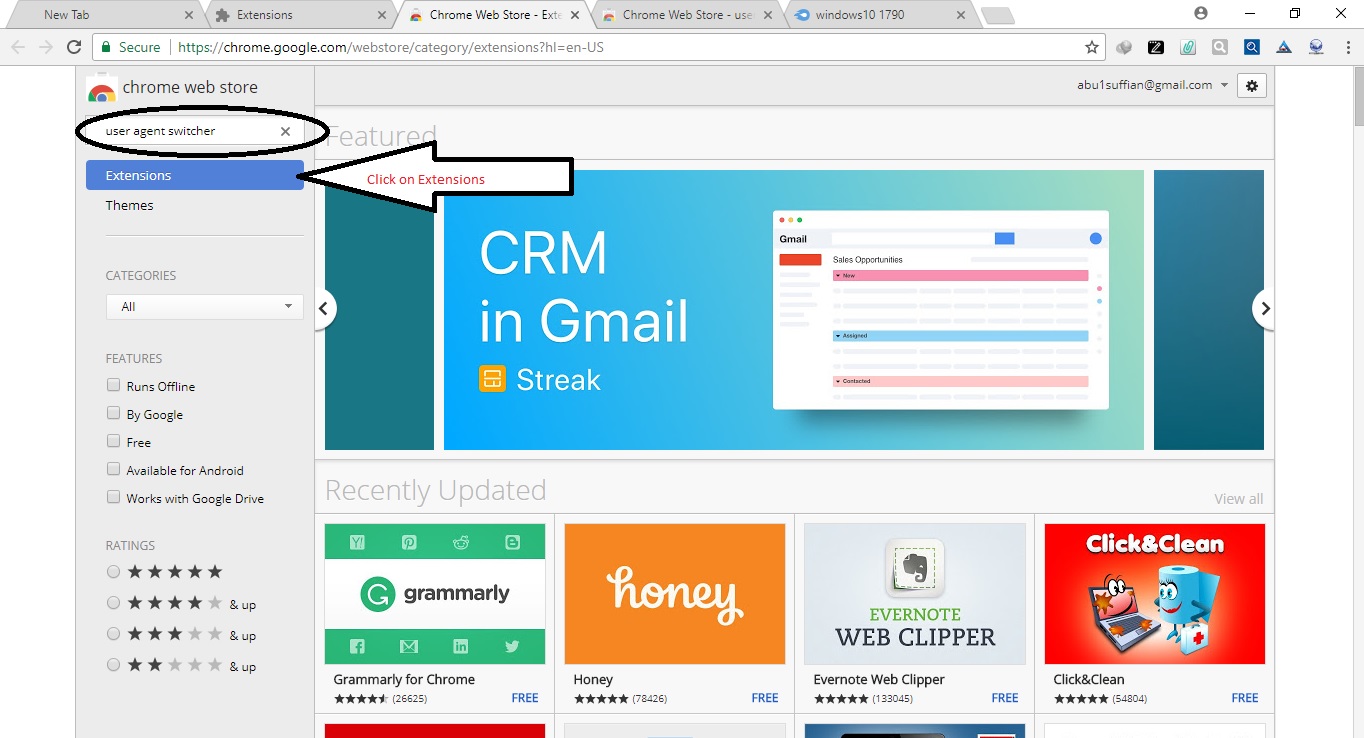Switch to the Chrome Web Store - use... tab
The image size is (1364, 738).
[x=687, y=15]
